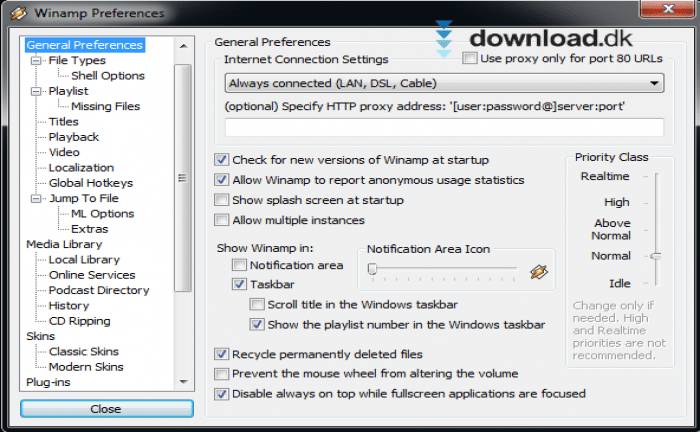The height and width of the screenshot is (432, 700).
Task: Select Modern Skins entry
Action: [86, 367]
